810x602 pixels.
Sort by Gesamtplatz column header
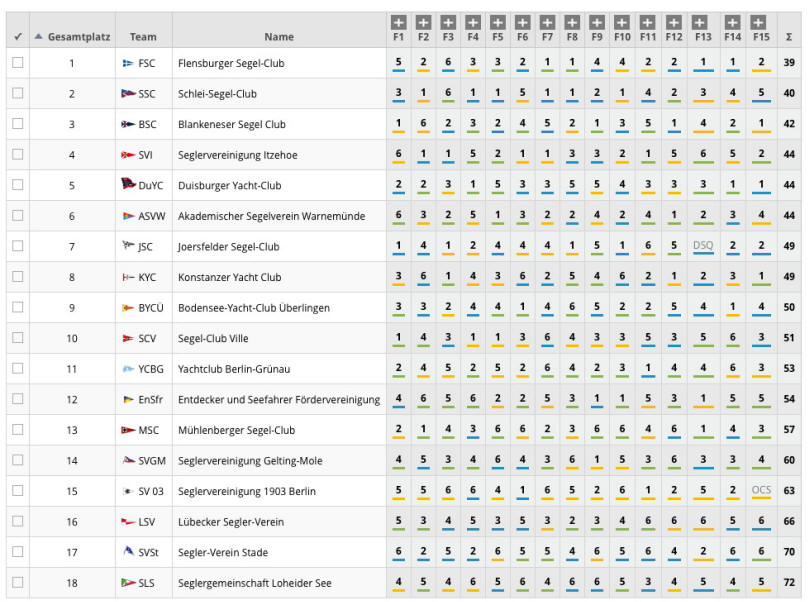coord(73,37)
